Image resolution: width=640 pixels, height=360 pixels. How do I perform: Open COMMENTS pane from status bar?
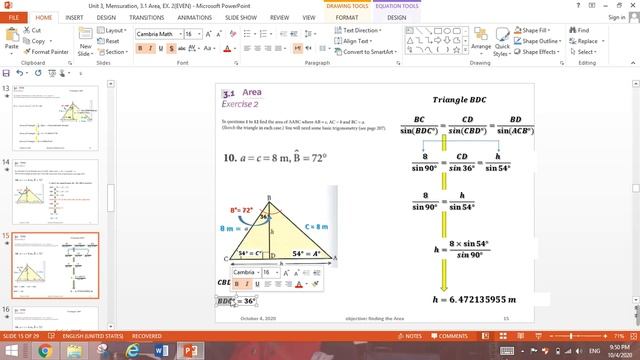(x=449, y=336)
